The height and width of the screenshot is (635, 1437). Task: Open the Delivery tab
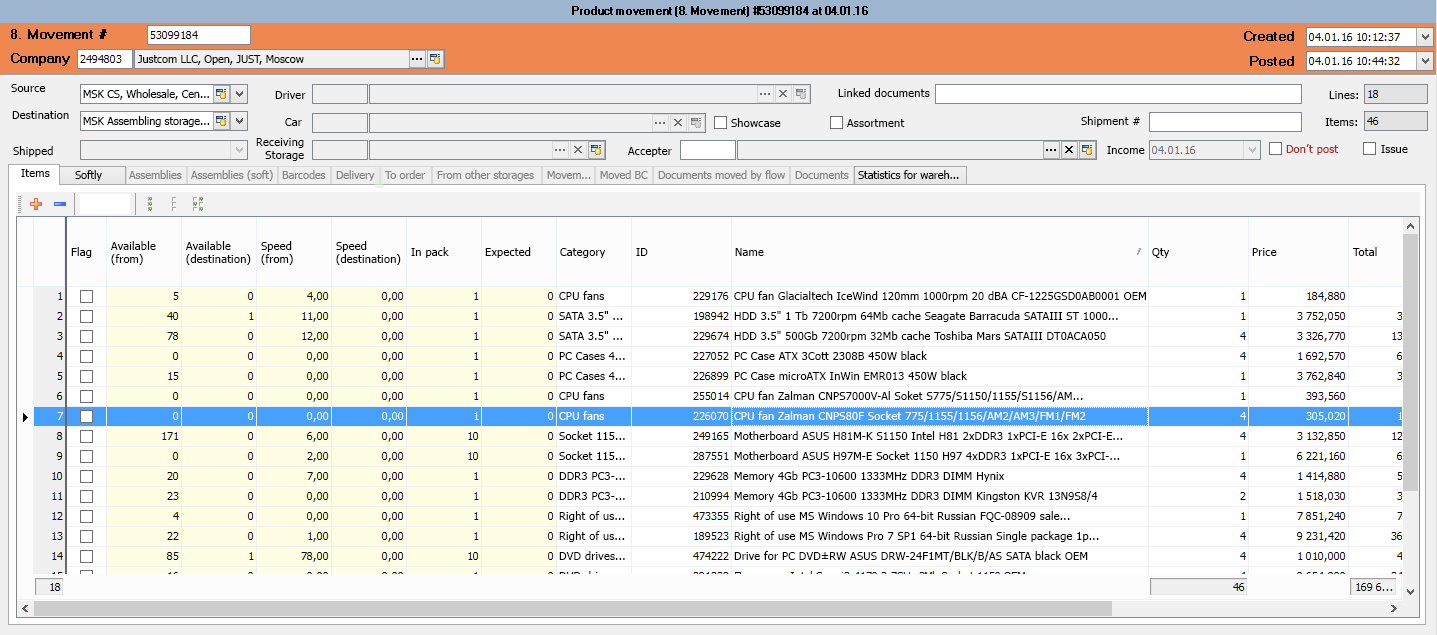(355, 175)
